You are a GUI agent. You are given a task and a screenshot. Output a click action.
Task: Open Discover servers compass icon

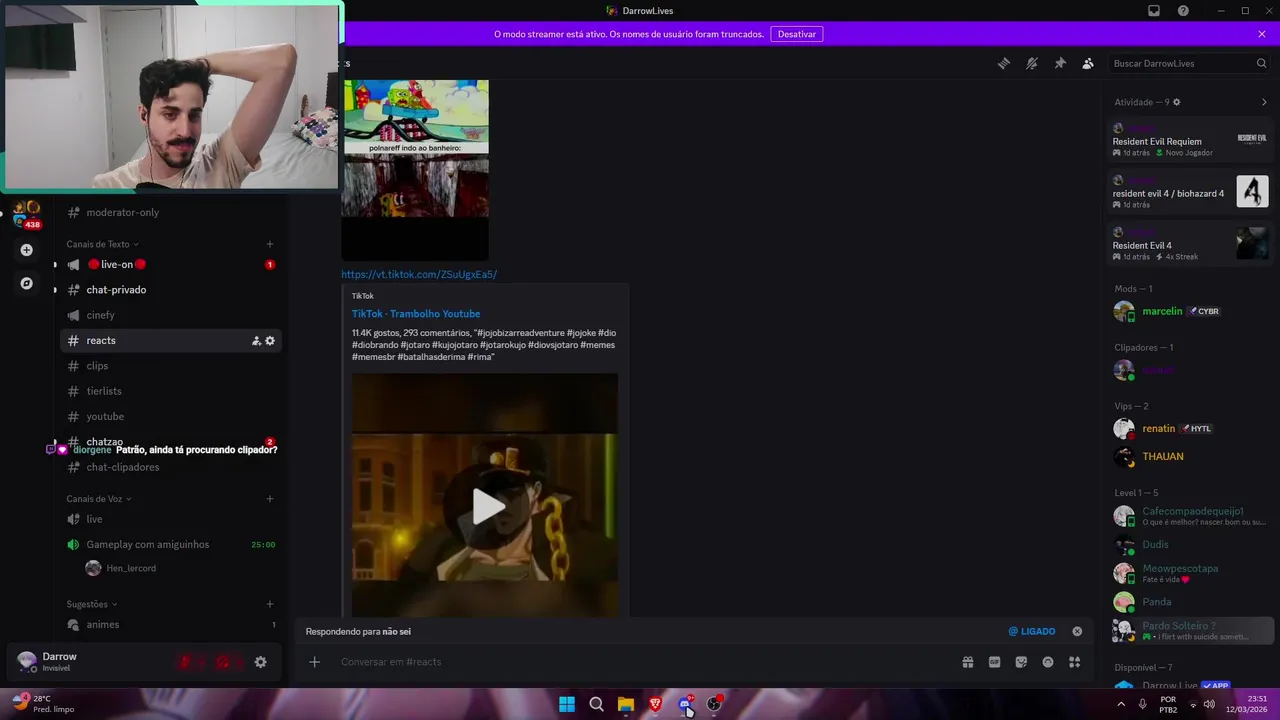27,283
